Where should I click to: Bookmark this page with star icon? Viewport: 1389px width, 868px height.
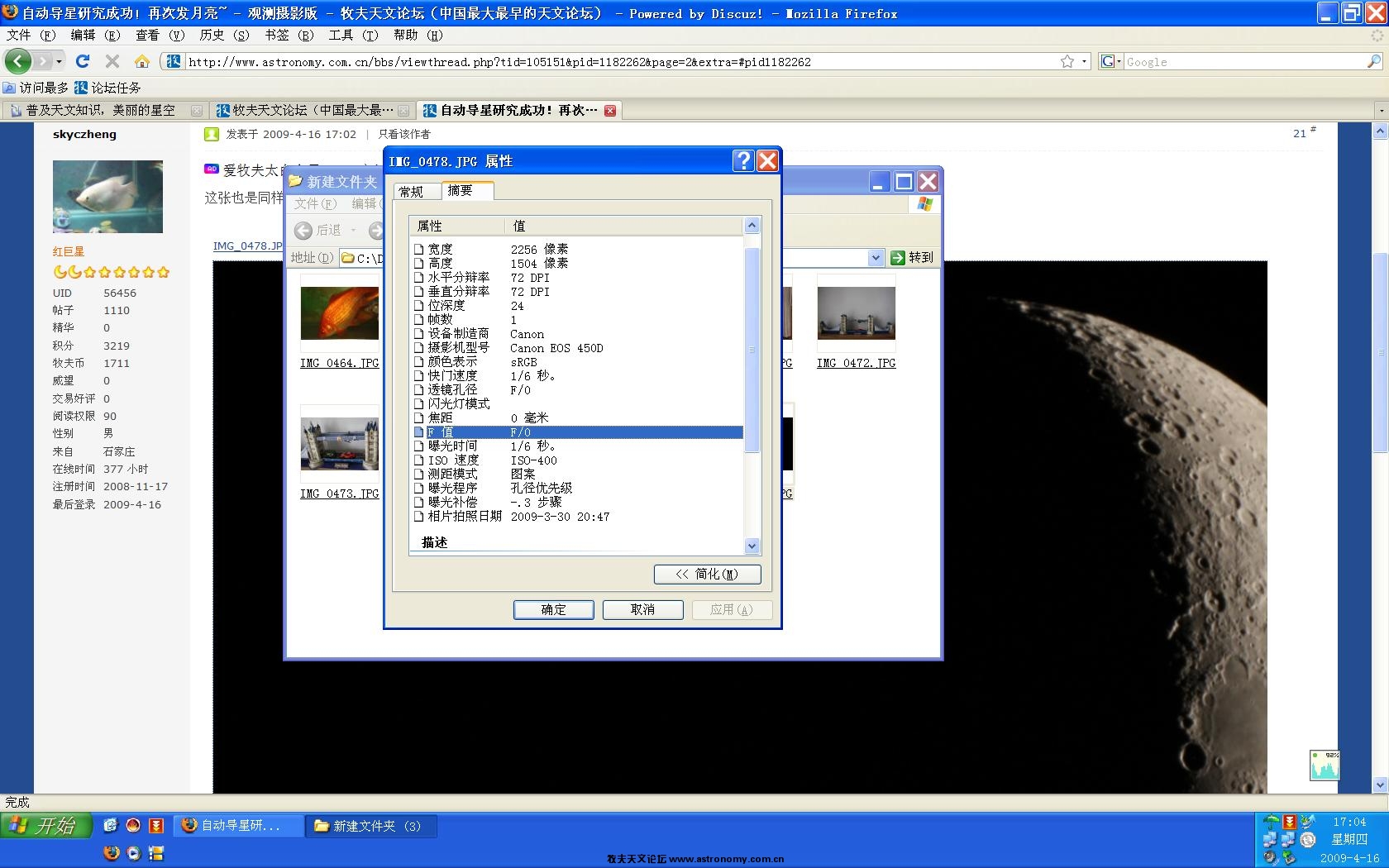(1067, 61)
